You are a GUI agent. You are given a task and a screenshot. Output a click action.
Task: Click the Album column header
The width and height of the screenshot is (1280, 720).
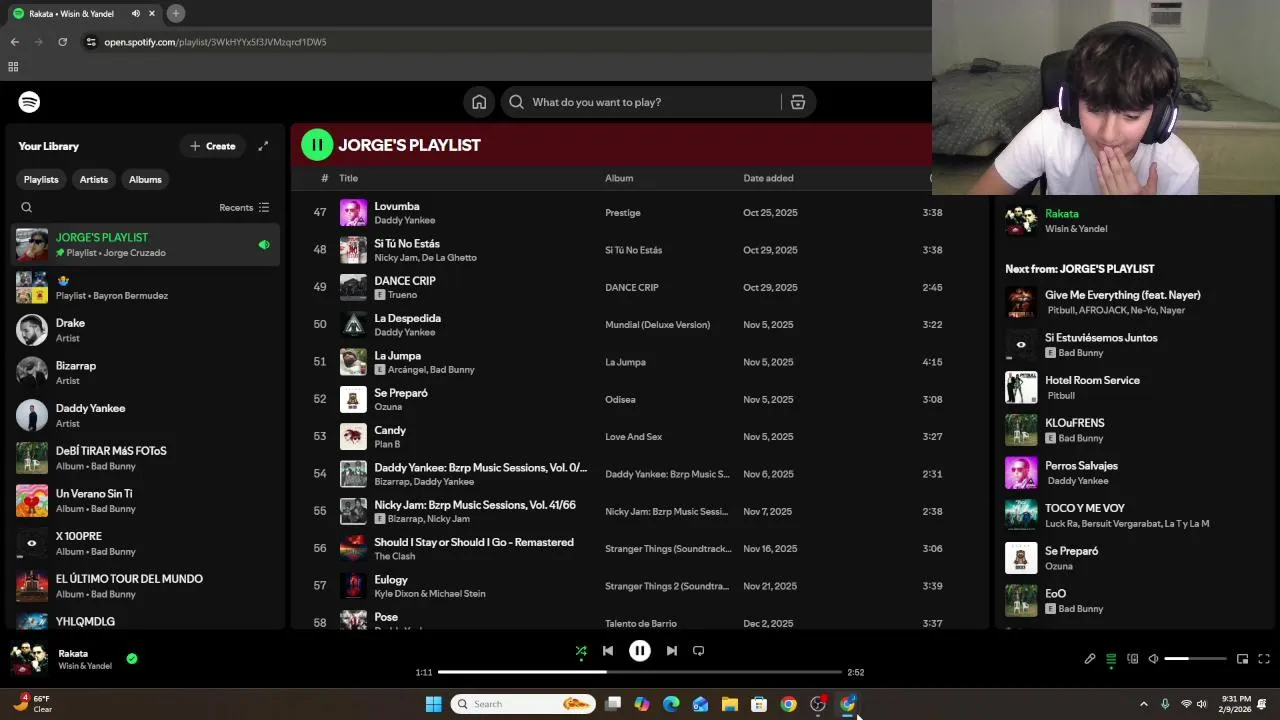[x=619, y=178]
